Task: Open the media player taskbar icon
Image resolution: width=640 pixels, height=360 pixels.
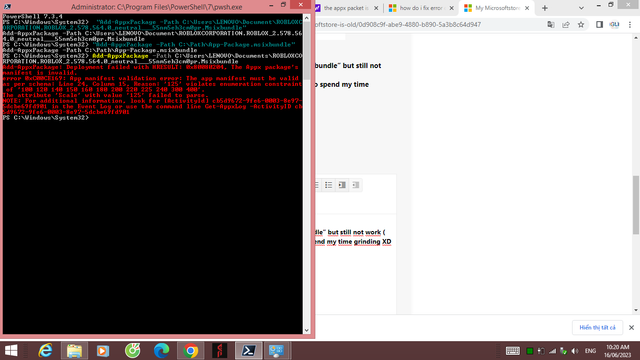Action: [103, 351]
